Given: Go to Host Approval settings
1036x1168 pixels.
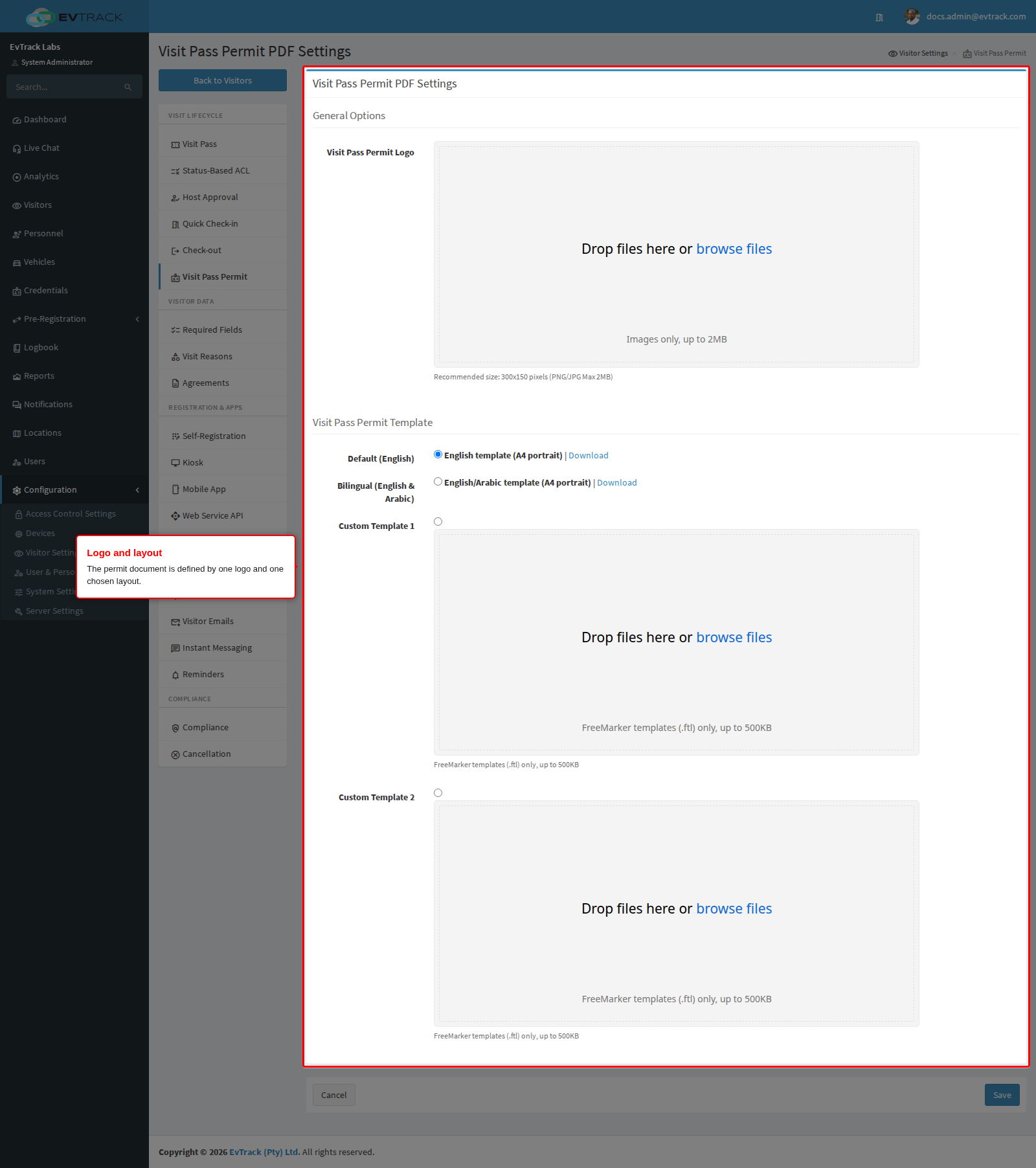Looking at the screenshot, I should click(x=223, y=197).
